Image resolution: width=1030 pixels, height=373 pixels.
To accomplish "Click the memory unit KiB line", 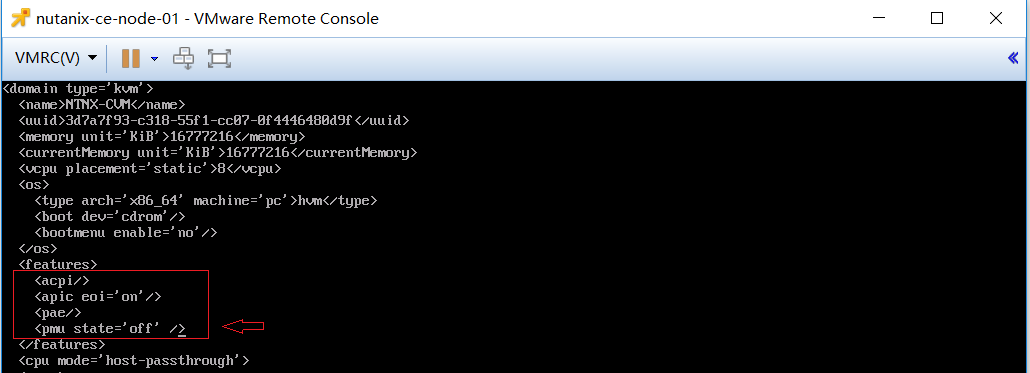I will pos(162,137).
